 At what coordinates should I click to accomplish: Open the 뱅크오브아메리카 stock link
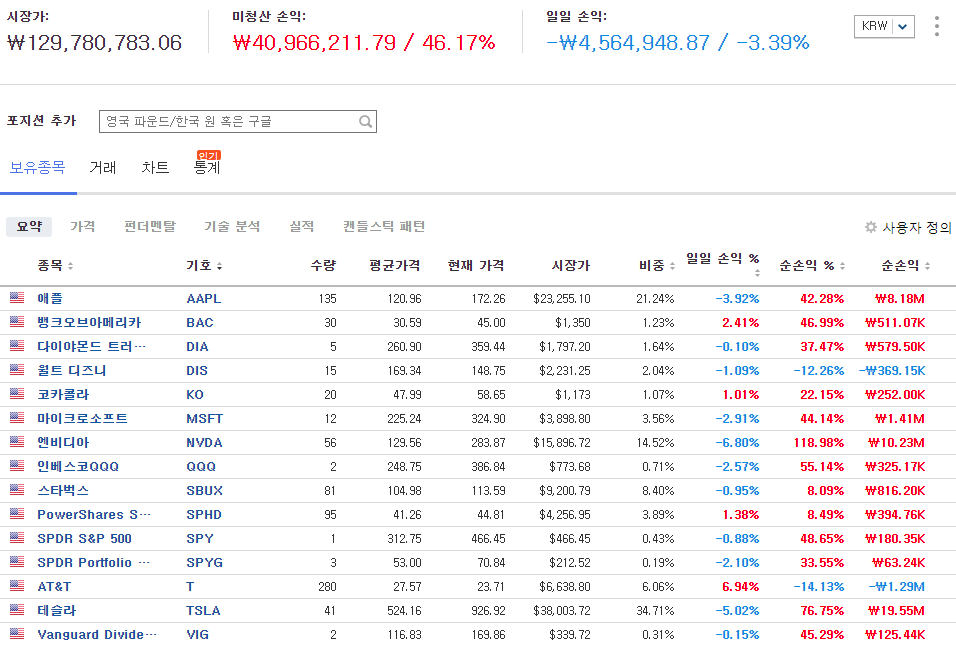pyautogui.click(x=89, y=322)
